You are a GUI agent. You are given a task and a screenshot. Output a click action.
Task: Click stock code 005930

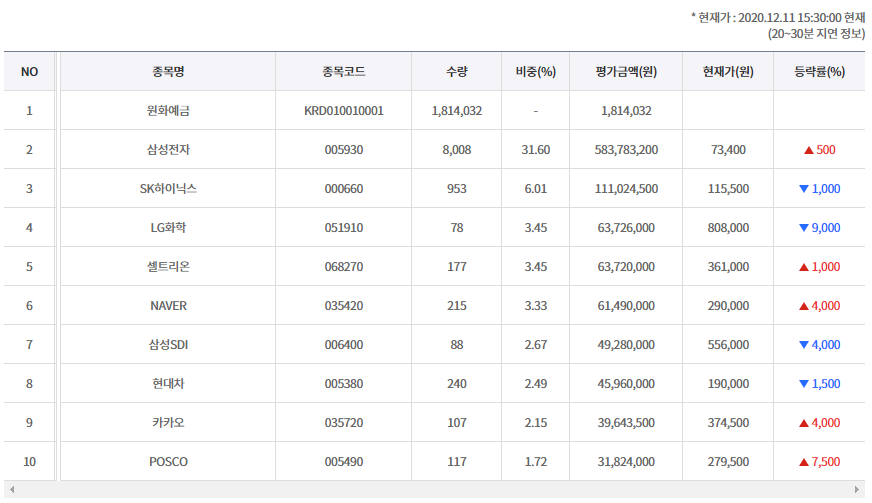(344, 150)
